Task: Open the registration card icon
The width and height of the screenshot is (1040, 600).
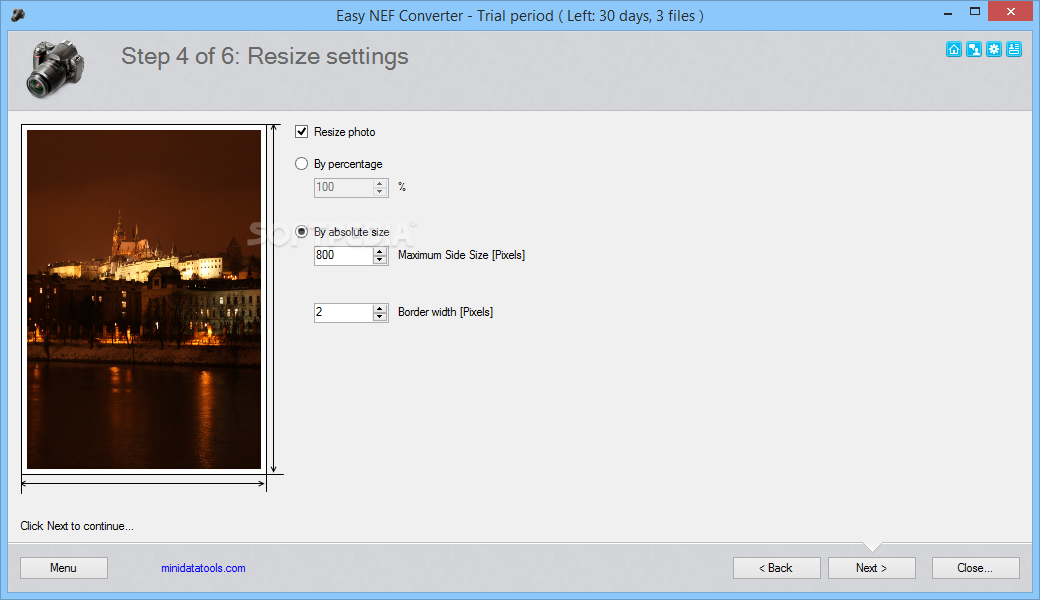Action: (x=1013, y=49)
